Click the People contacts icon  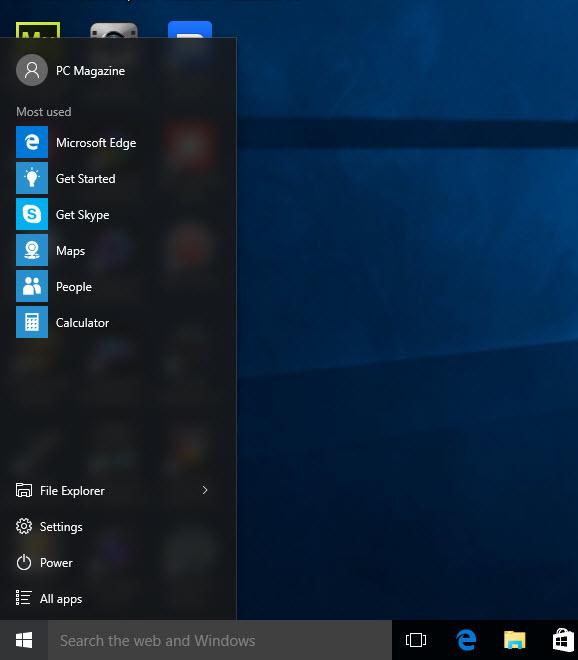click(x=32, y=286)
